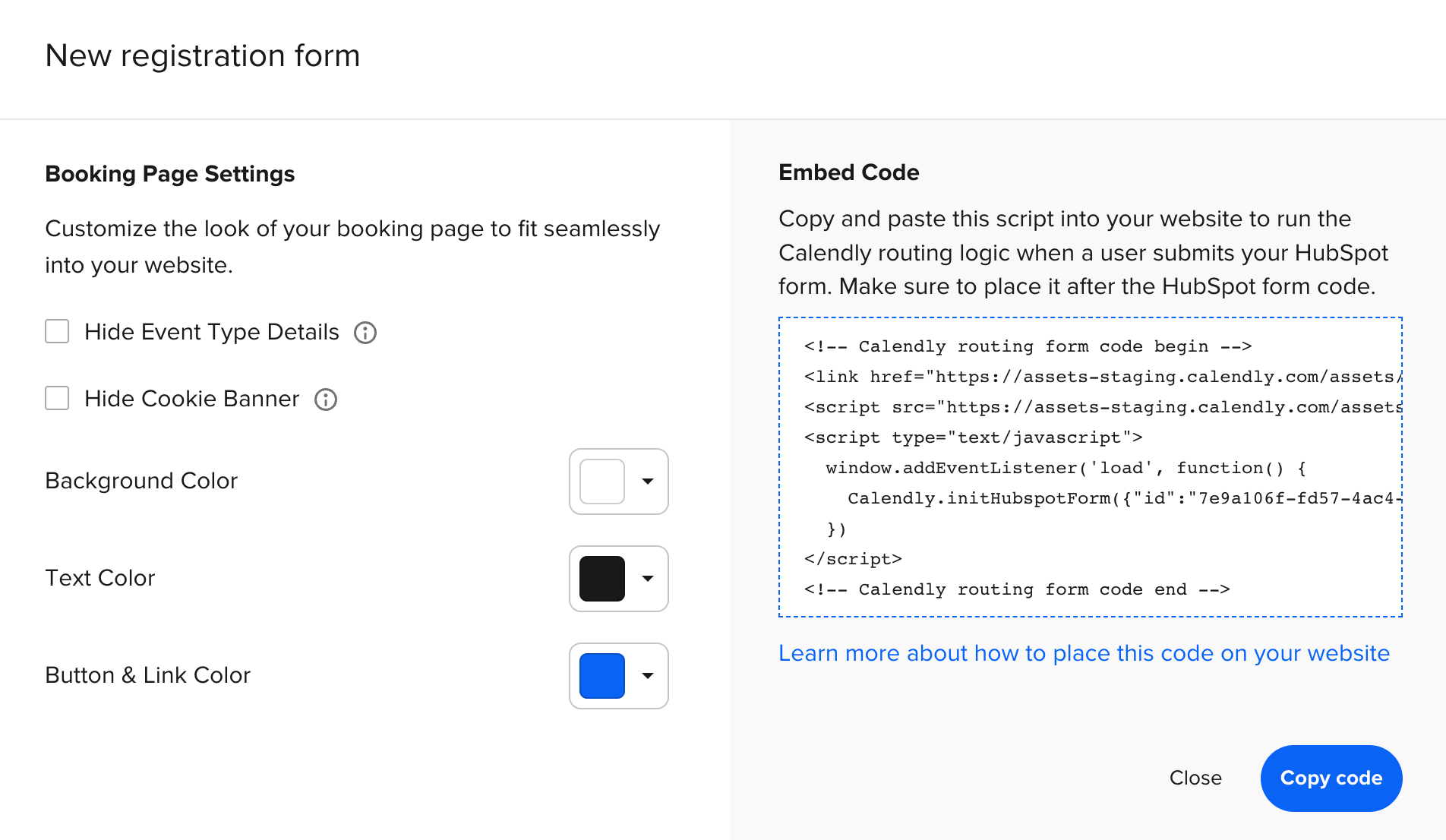Click the white Background Color swatch

[x=601, y=482]
